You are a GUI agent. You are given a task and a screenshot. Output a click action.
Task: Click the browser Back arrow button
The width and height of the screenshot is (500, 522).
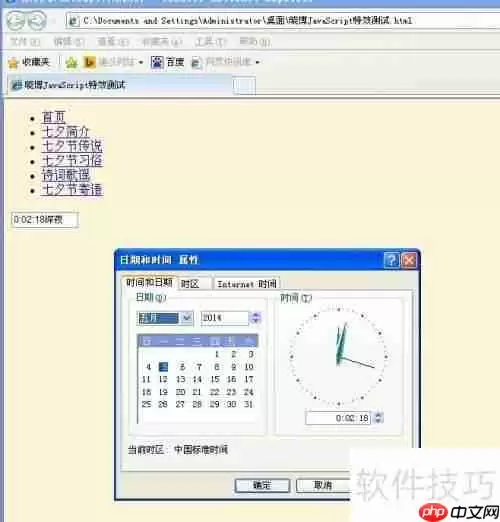pyautogui.click(x=16, y=21)
